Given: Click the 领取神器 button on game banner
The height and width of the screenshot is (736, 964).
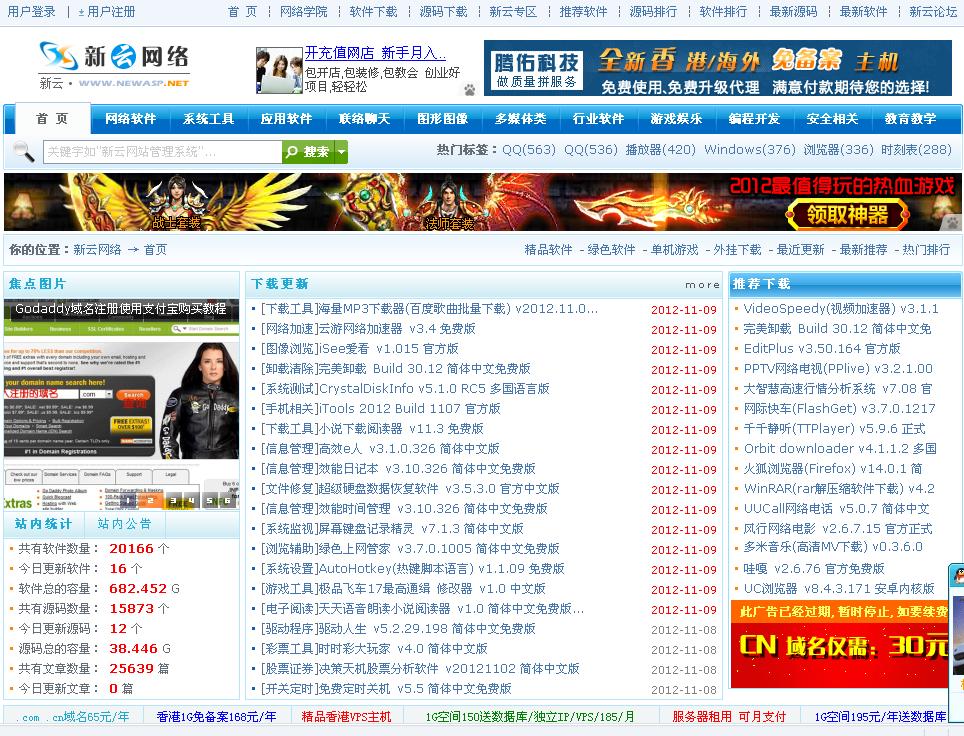Looking at the screenshot, I should click(x=849, y=214).
